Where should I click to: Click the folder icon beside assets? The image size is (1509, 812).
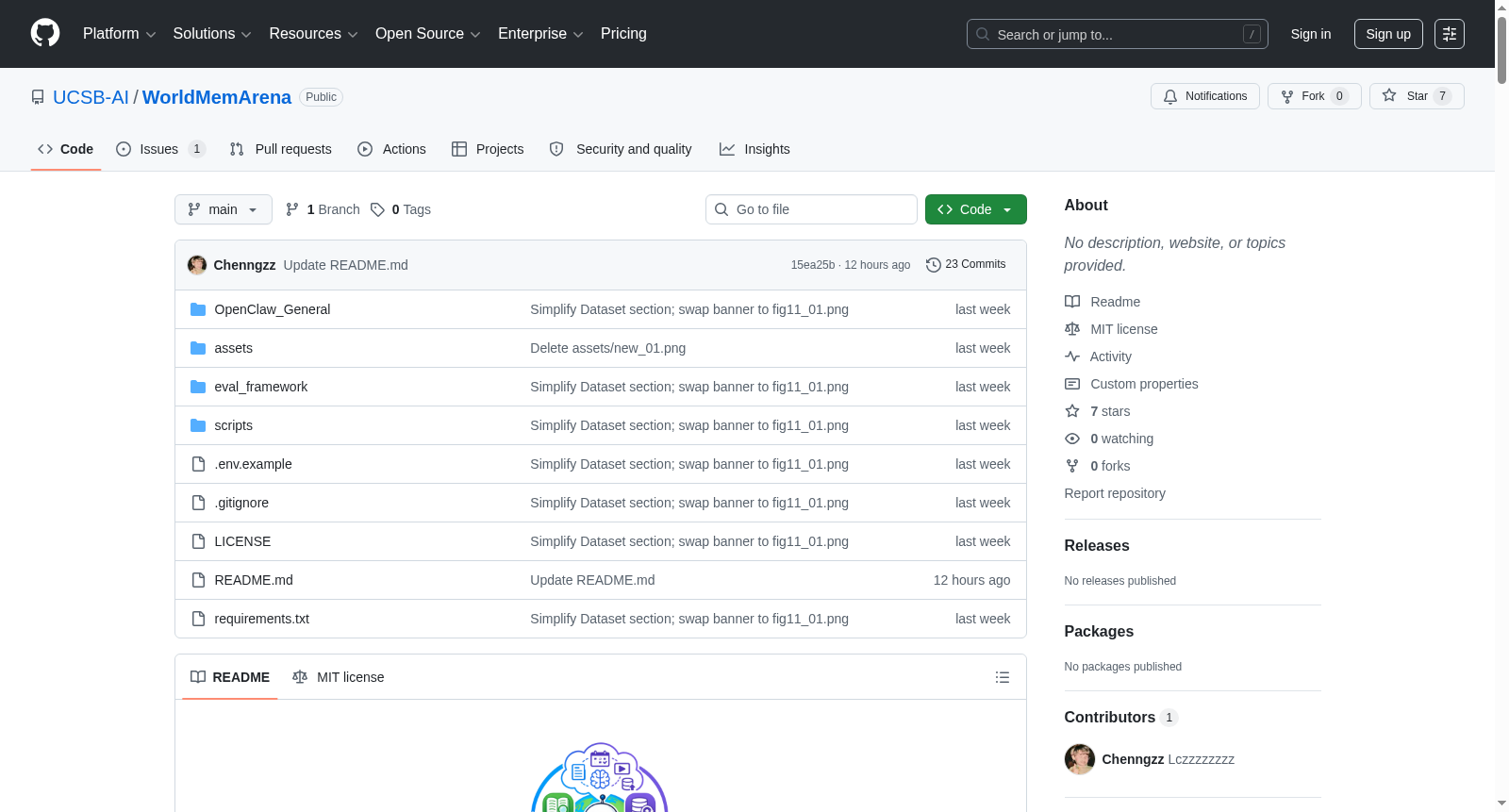pos(198,348)
